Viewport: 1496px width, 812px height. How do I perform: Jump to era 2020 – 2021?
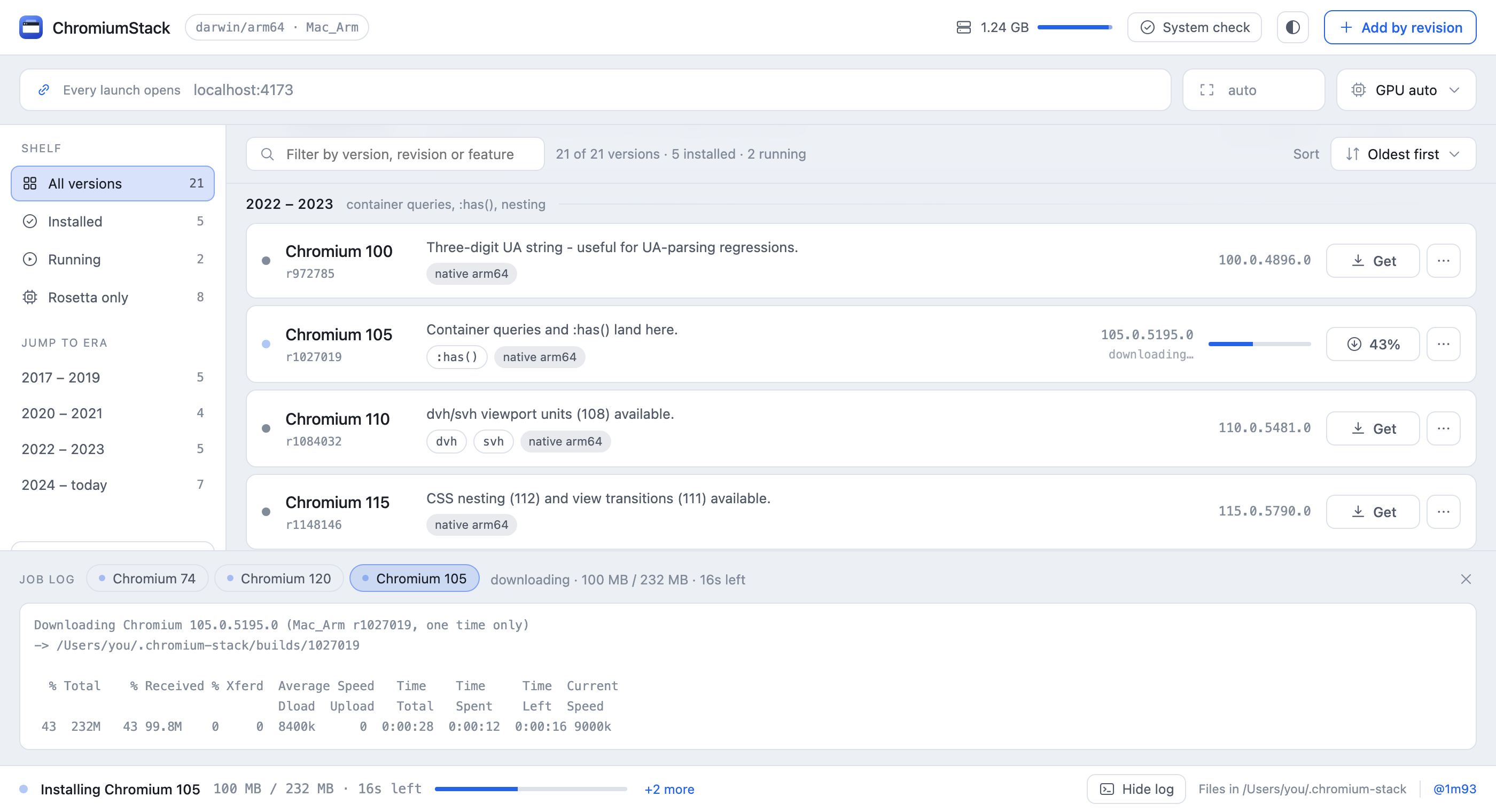[113, 413]
